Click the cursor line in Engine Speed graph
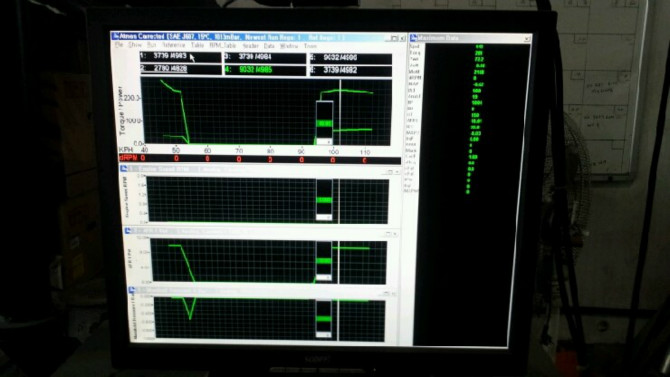This screenshot has width=670, height=377. coord(339,201)
